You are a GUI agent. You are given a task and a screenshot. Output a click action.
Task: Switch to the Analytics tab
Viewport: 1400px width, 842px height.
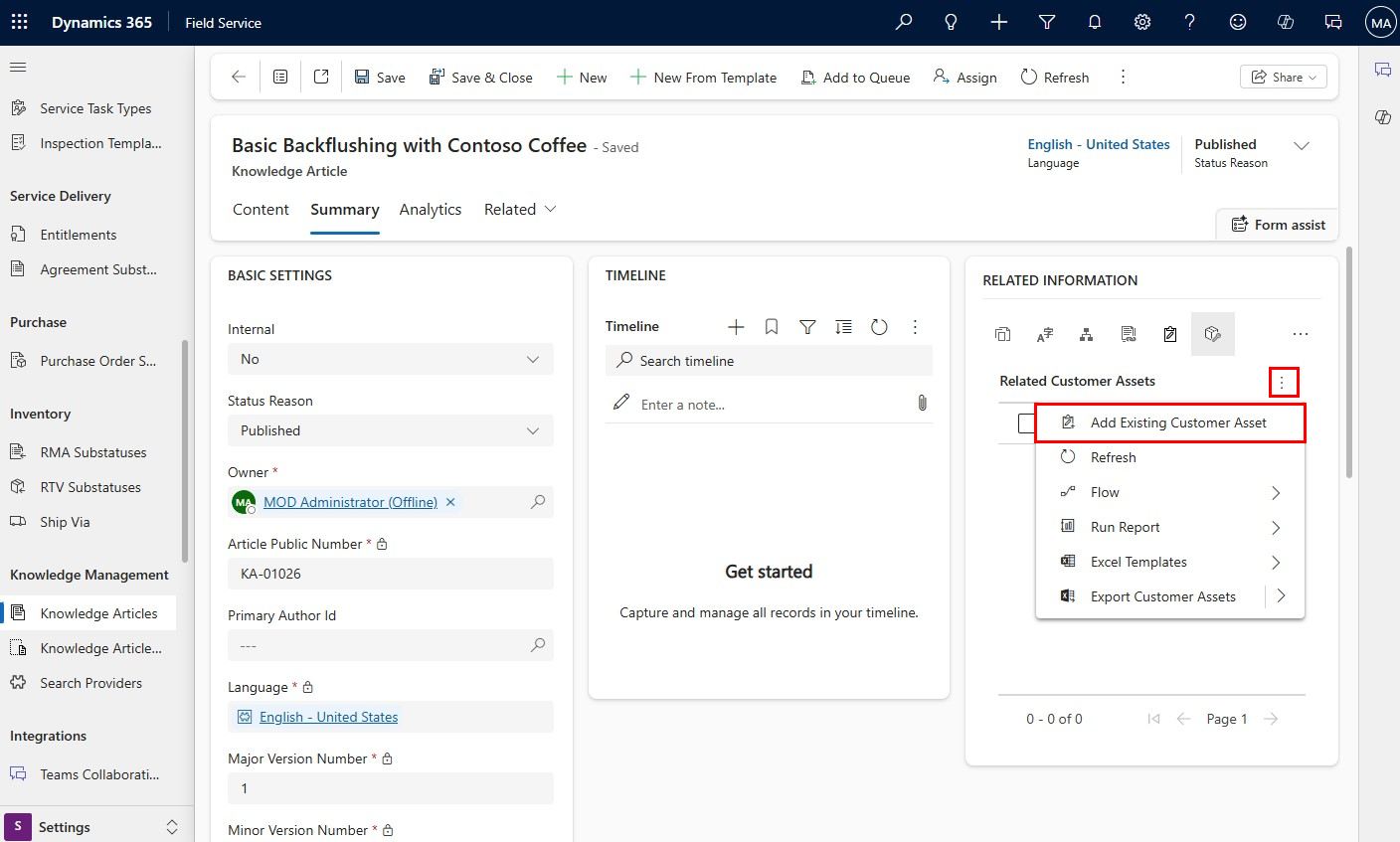point(430,210)
